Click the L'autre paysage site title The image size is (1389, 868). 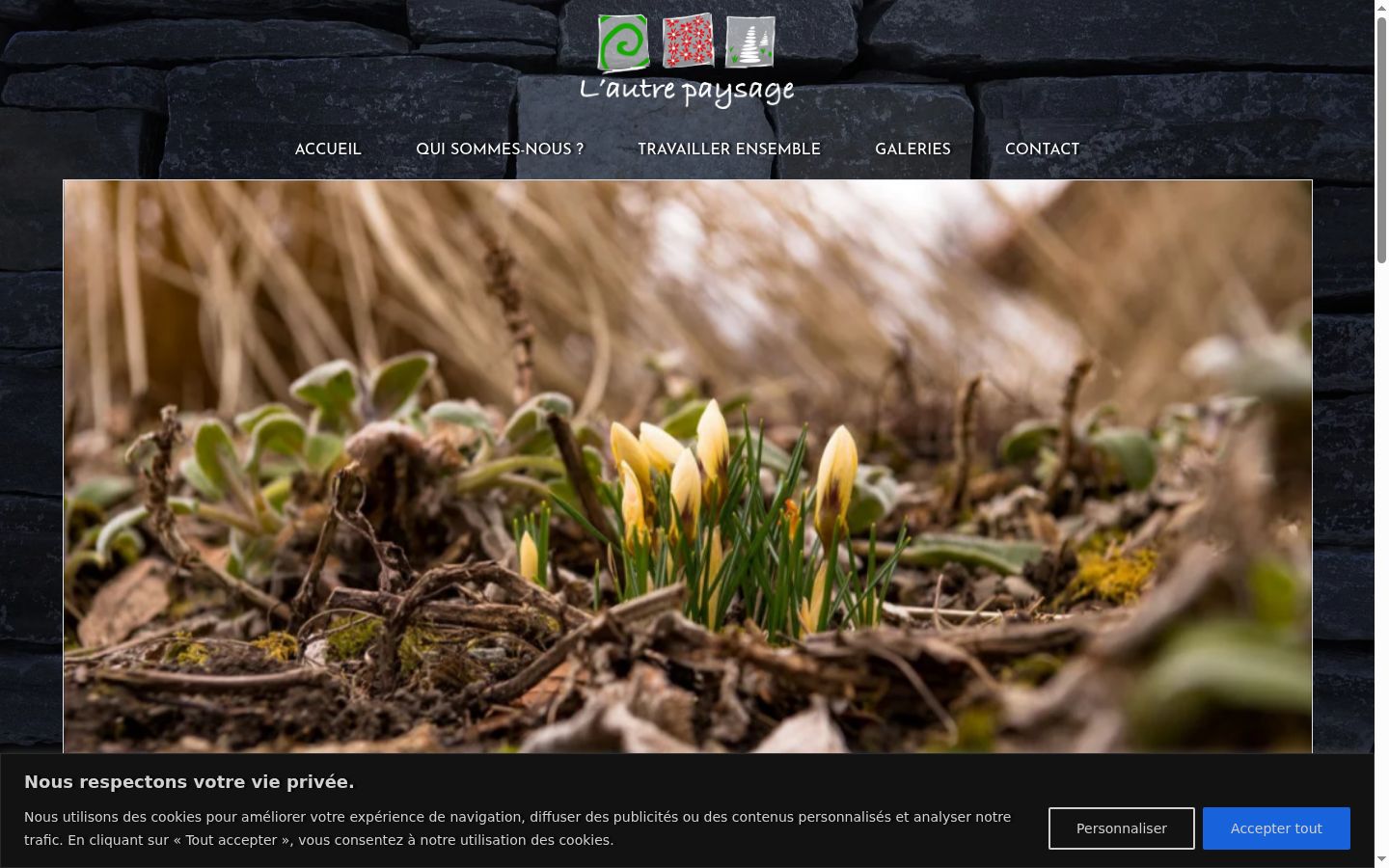687,91
